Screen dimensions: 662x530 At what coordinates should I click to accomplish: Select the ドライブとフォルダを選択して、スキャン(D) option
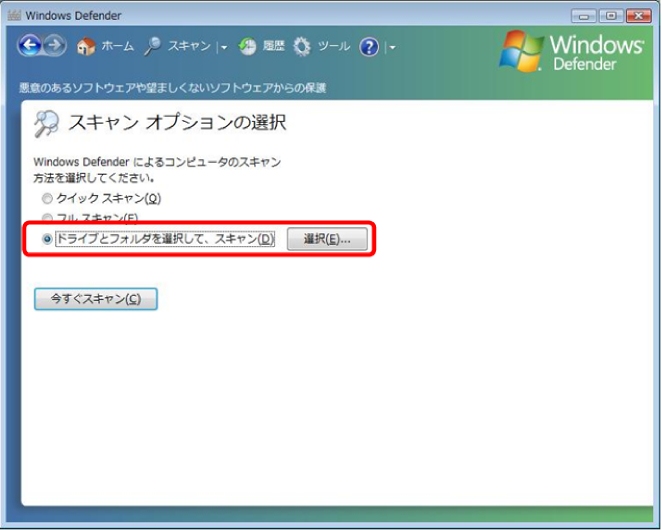(47, 240)
